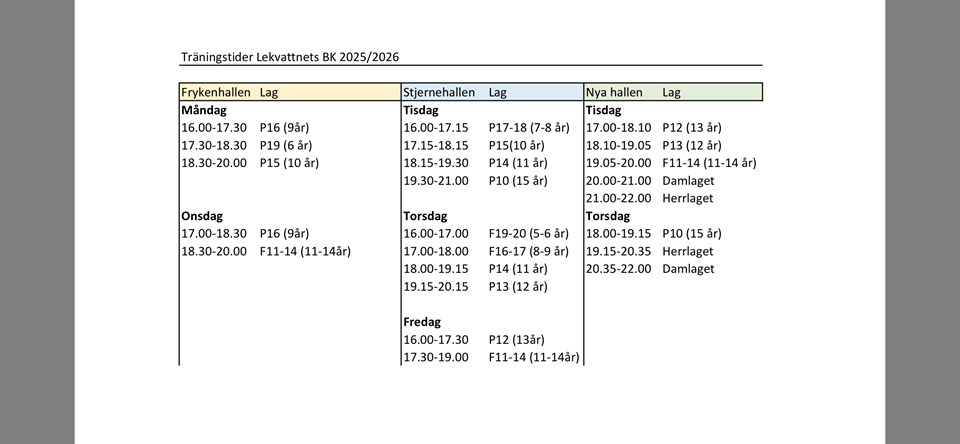Image resolution: width=960 pixels, height=444 pixels.
Task: Click the 19.05-20.00 time slot
Action: pyautogui.click(x=617, y=163)
